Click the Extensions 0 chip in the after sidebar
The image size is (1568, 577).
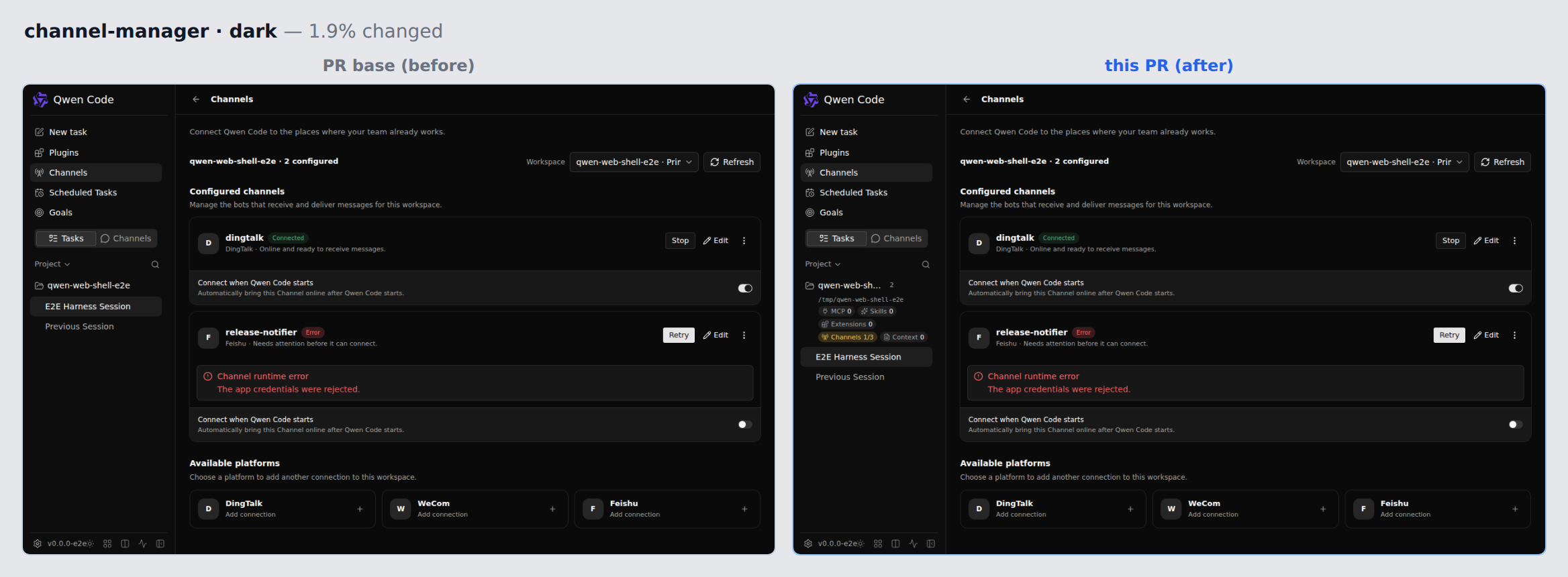point(847,324)
